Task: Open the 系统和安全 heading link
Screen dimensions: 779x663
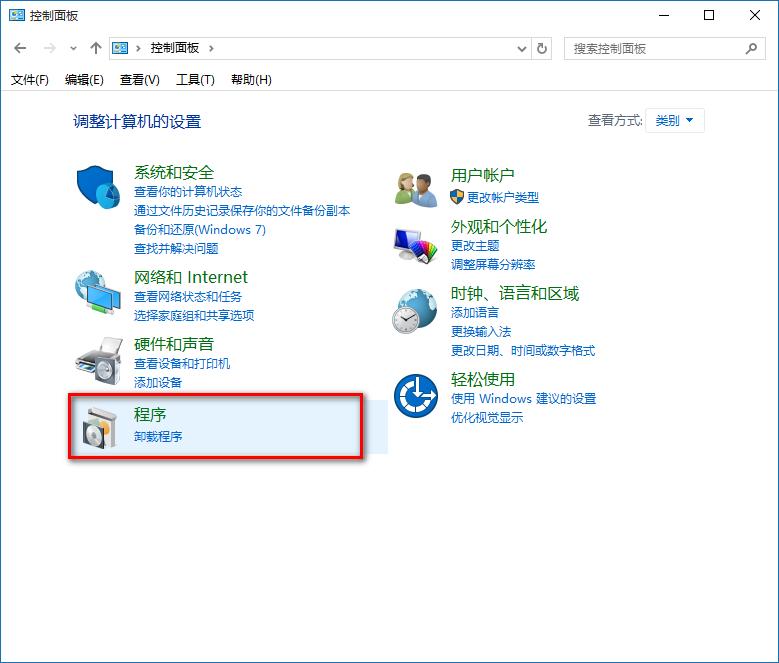Action: click(x=174, y=172)
